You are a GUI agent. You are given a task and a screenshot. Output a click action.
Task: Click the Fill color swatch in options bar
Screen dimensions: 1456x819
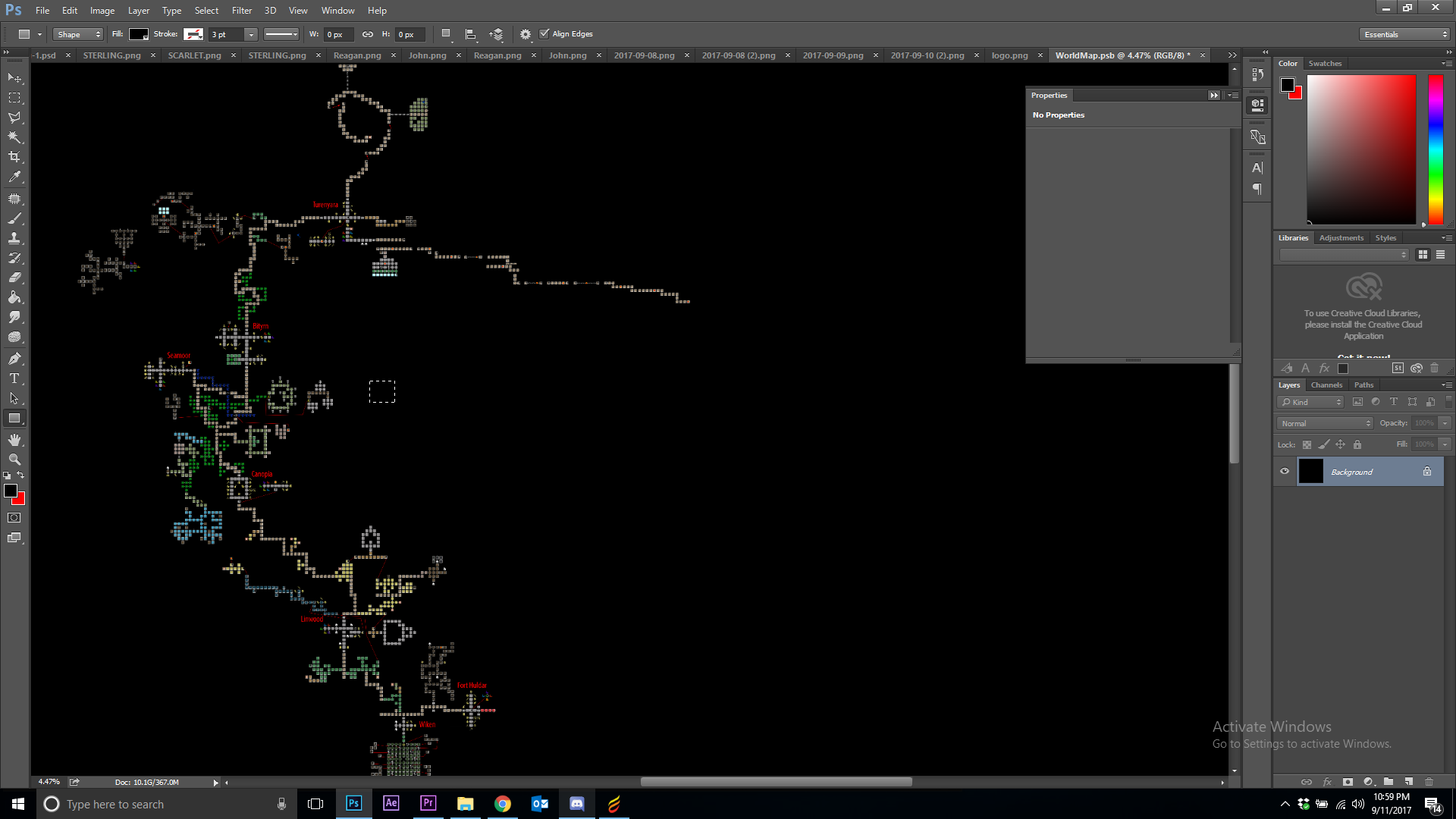click(x=138, y=34)
